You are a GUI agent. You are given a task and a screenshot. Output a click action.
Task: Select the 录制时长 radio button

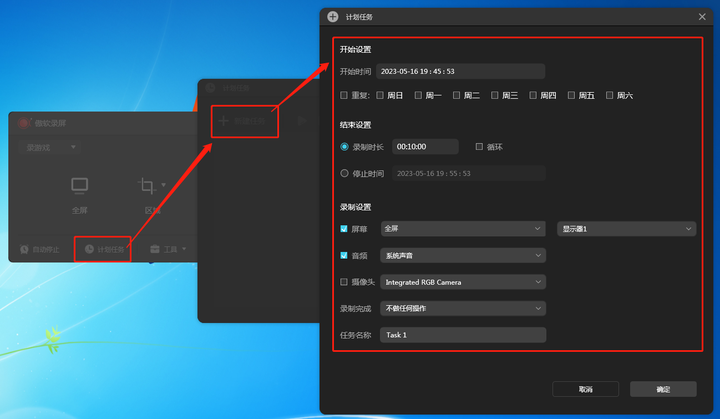pyautogui.click(x=344, y=147)
